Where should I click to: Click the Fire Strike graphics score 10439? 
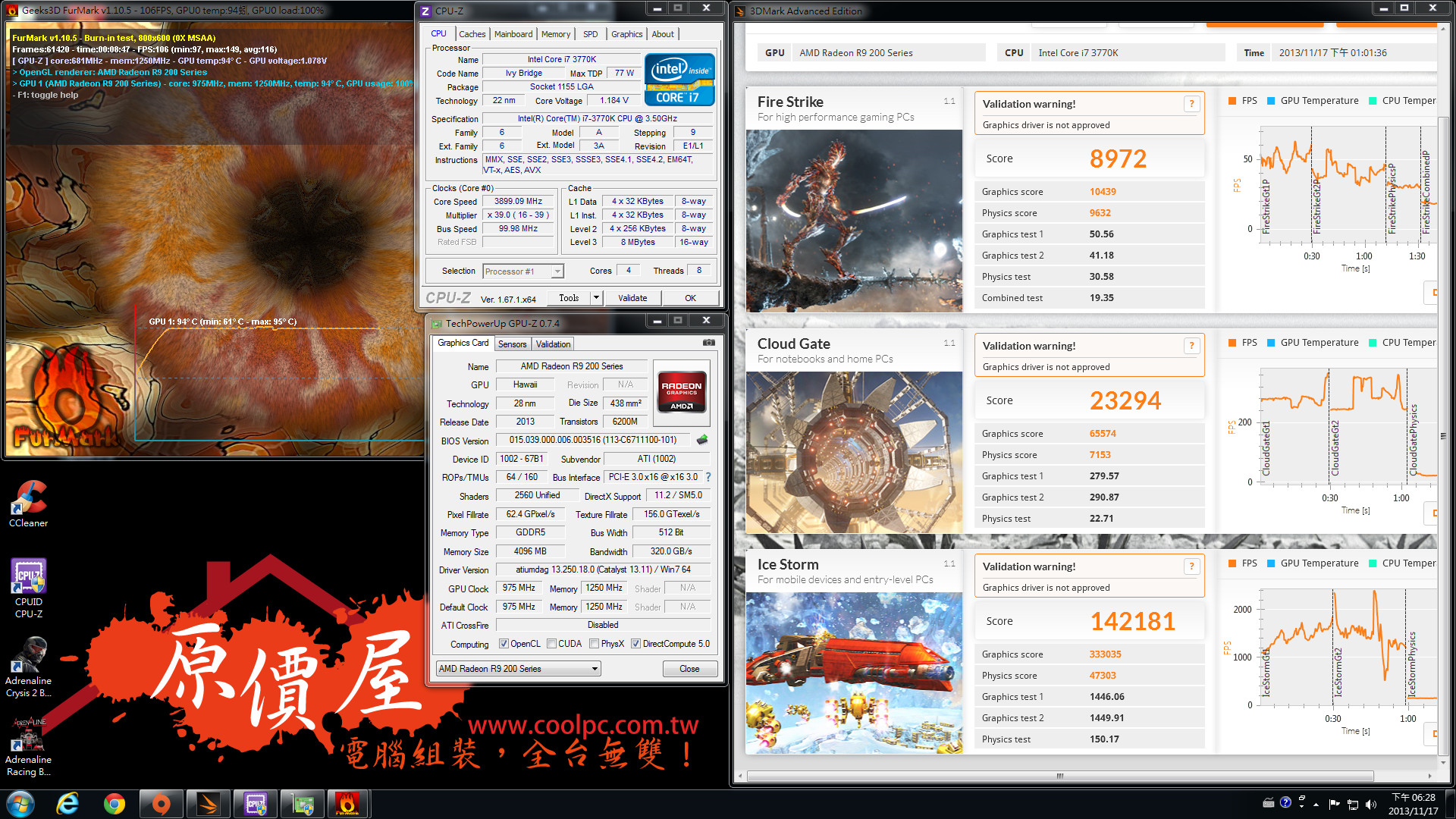[1103, 192]
